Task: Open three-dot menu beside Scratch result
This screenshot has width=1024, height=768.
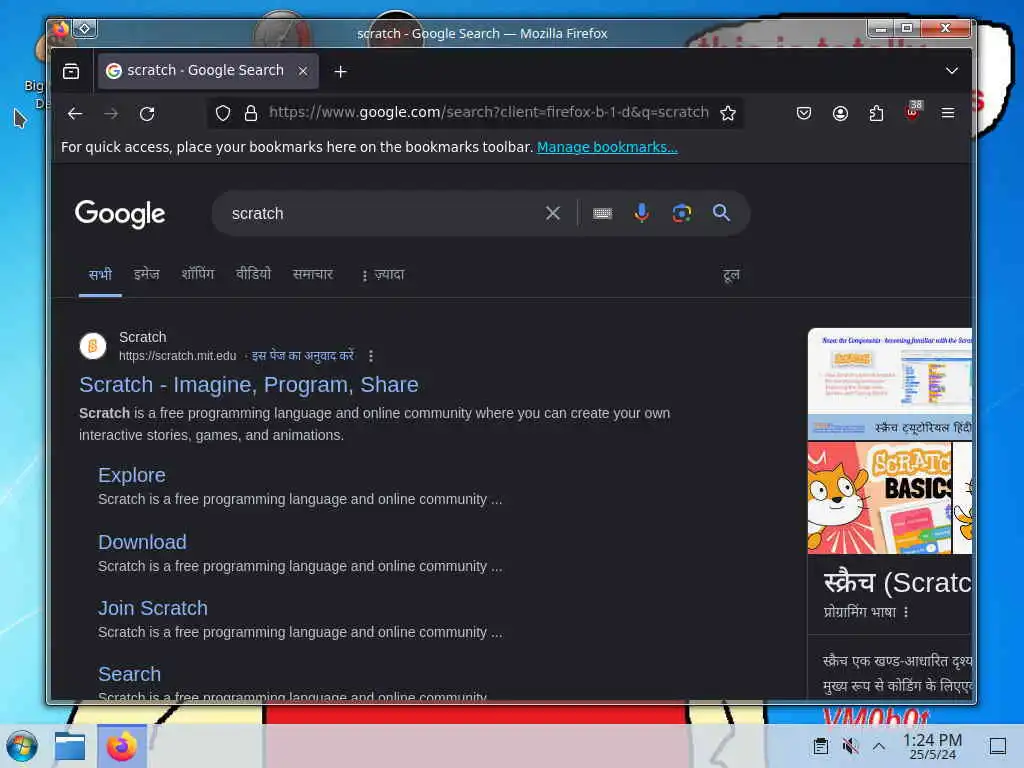Action: click(371, 356)
